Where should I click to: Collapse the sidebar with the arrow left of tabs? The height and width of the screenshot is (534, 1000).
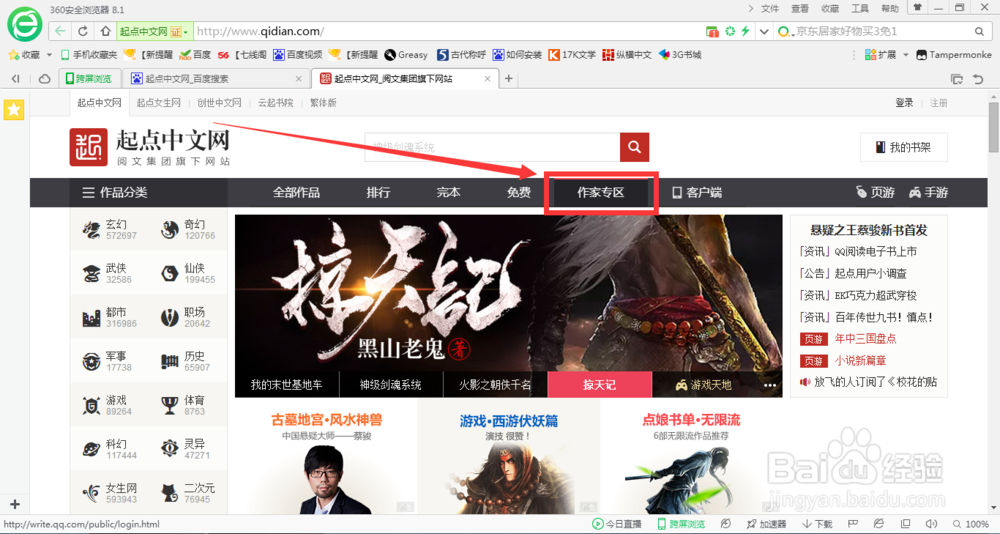[15, 79]
